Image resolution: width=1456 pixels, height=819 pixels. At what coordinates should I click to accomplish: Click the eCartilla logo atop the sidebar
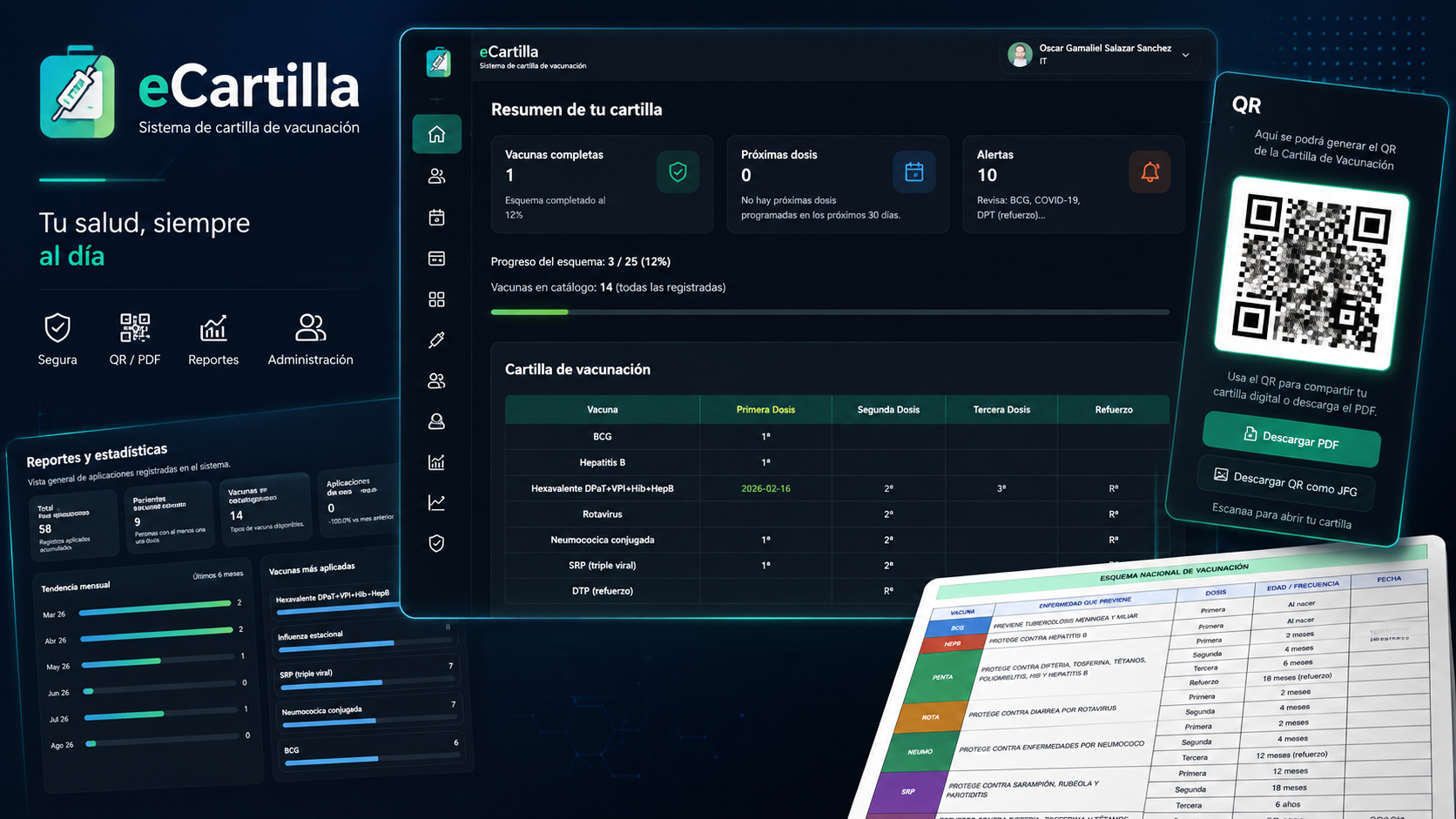(x=438, y=62)
